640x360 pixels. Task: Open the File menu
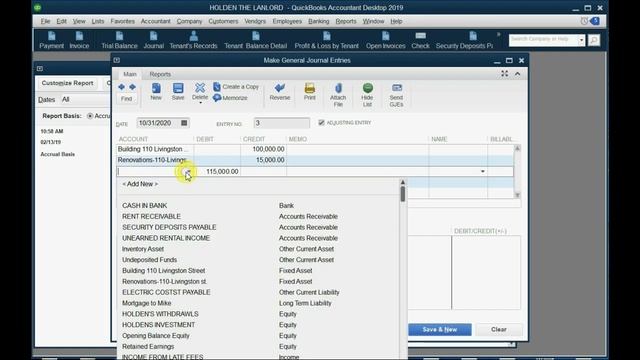click(45, 21)
